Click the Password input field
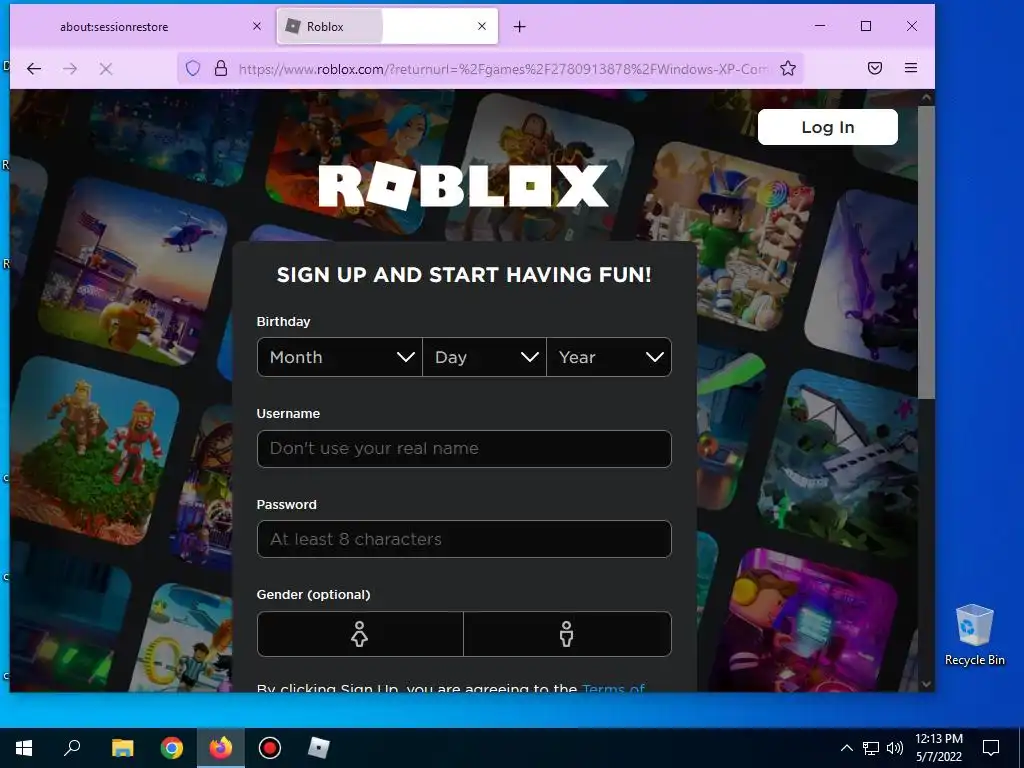The height and width of the screenshot is (768, 1024). pos(464,539)
